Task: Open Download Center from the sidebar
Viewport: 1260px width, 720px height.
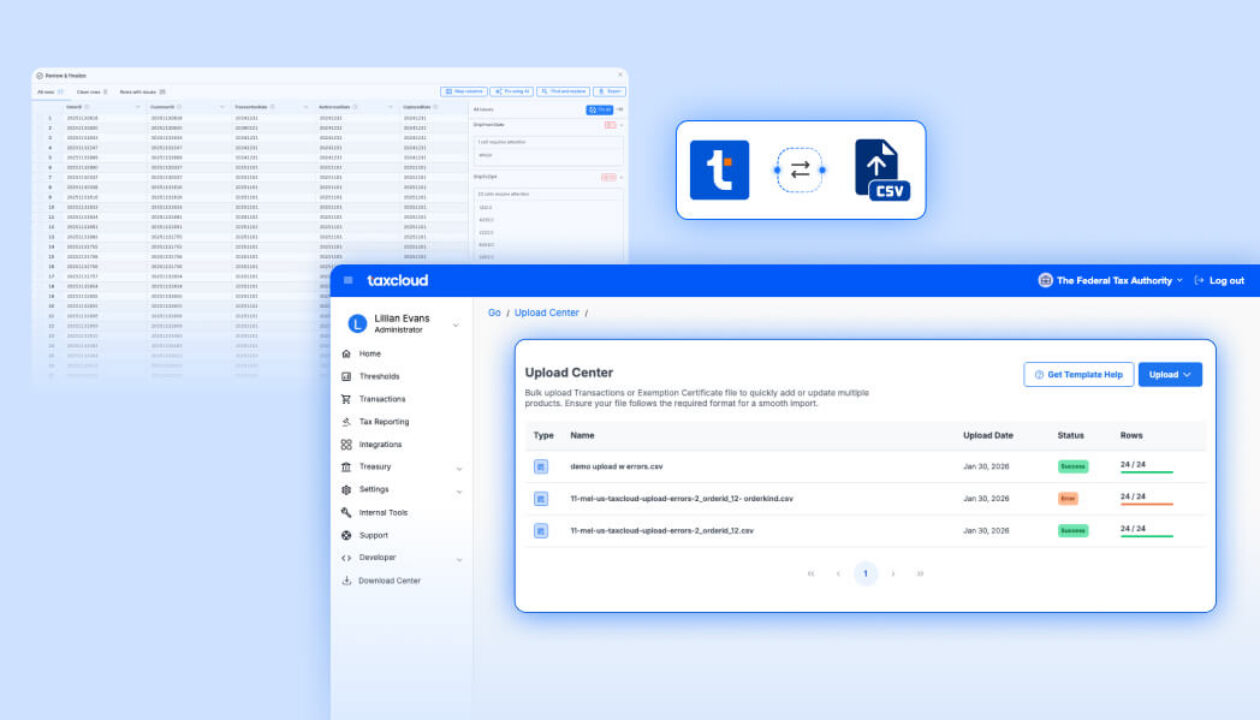Action: (344, 580)
